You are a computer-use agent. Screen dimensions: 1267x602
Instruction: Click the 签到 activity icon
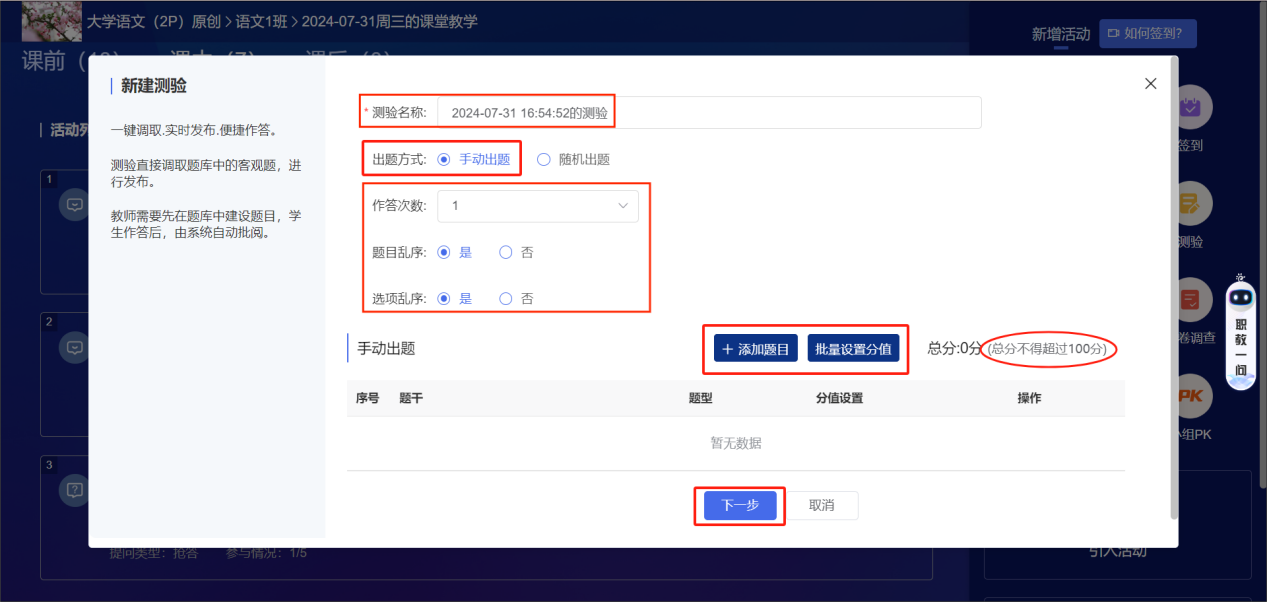click(1190, 108)
